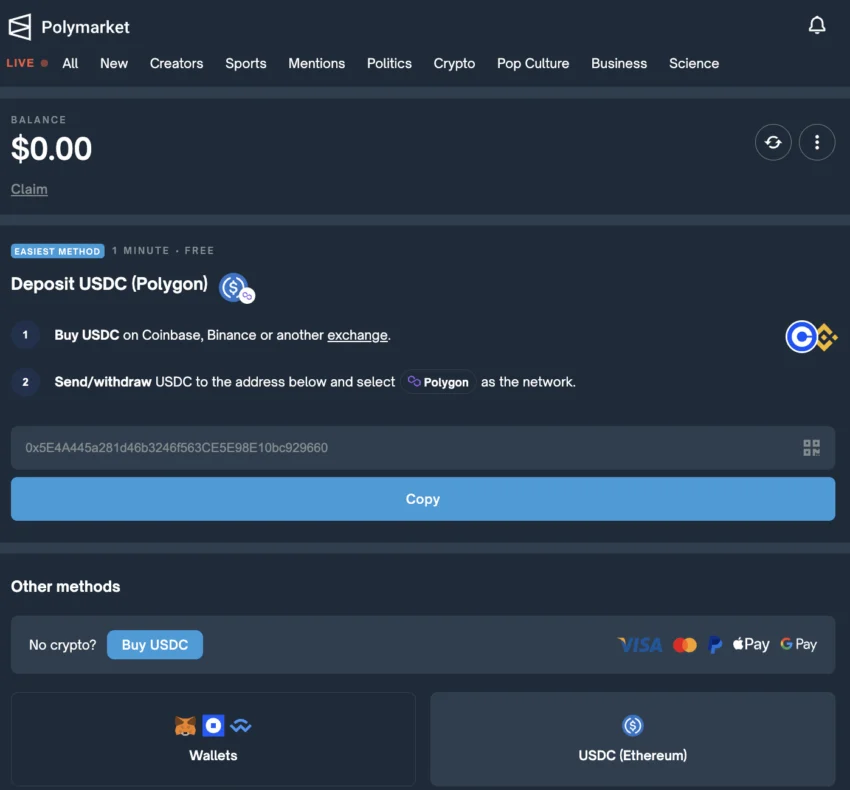Click the 1 MINUTE · FREE label
Viewport: 850px width, 790px height.
pyautogui.click(x=163, y=251)
